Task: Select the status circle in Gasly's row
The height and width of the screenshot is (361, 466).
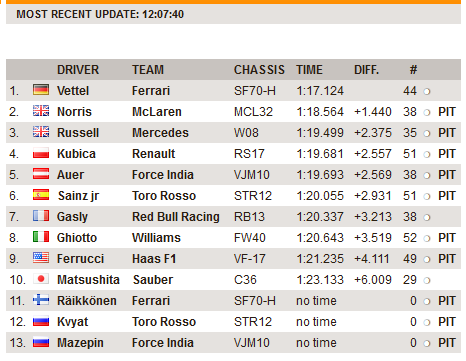Action: (x=427, y=217)
